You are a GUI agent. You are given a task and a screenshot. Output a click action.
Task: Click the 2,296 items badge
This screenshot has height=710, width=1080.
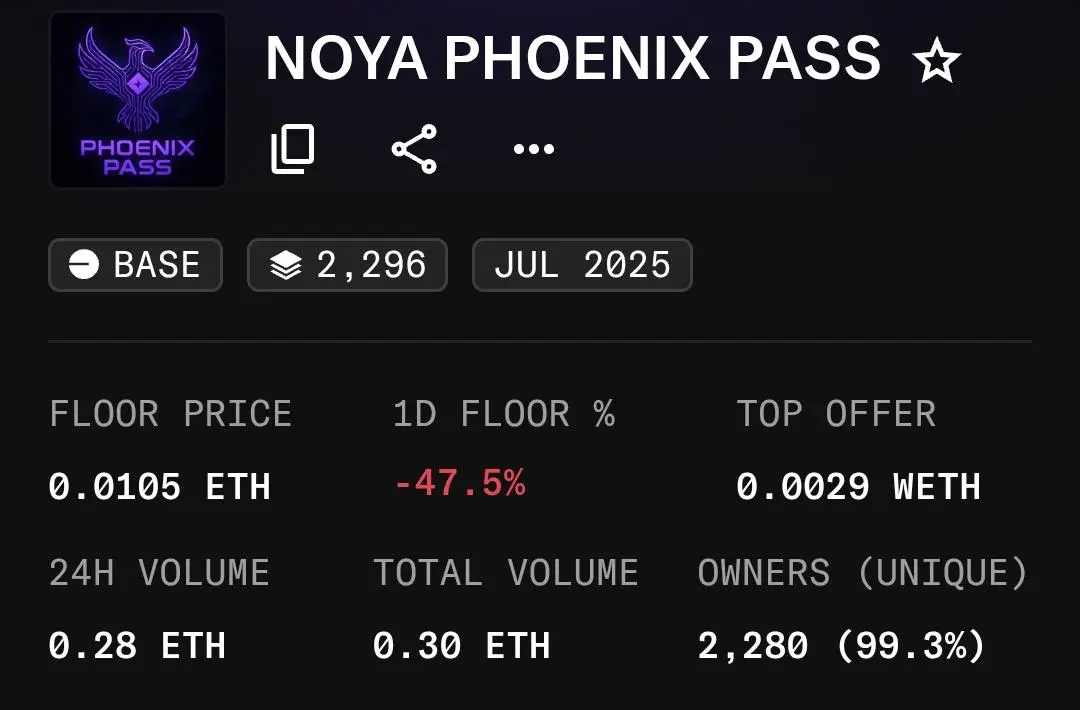tap(348, 265)
